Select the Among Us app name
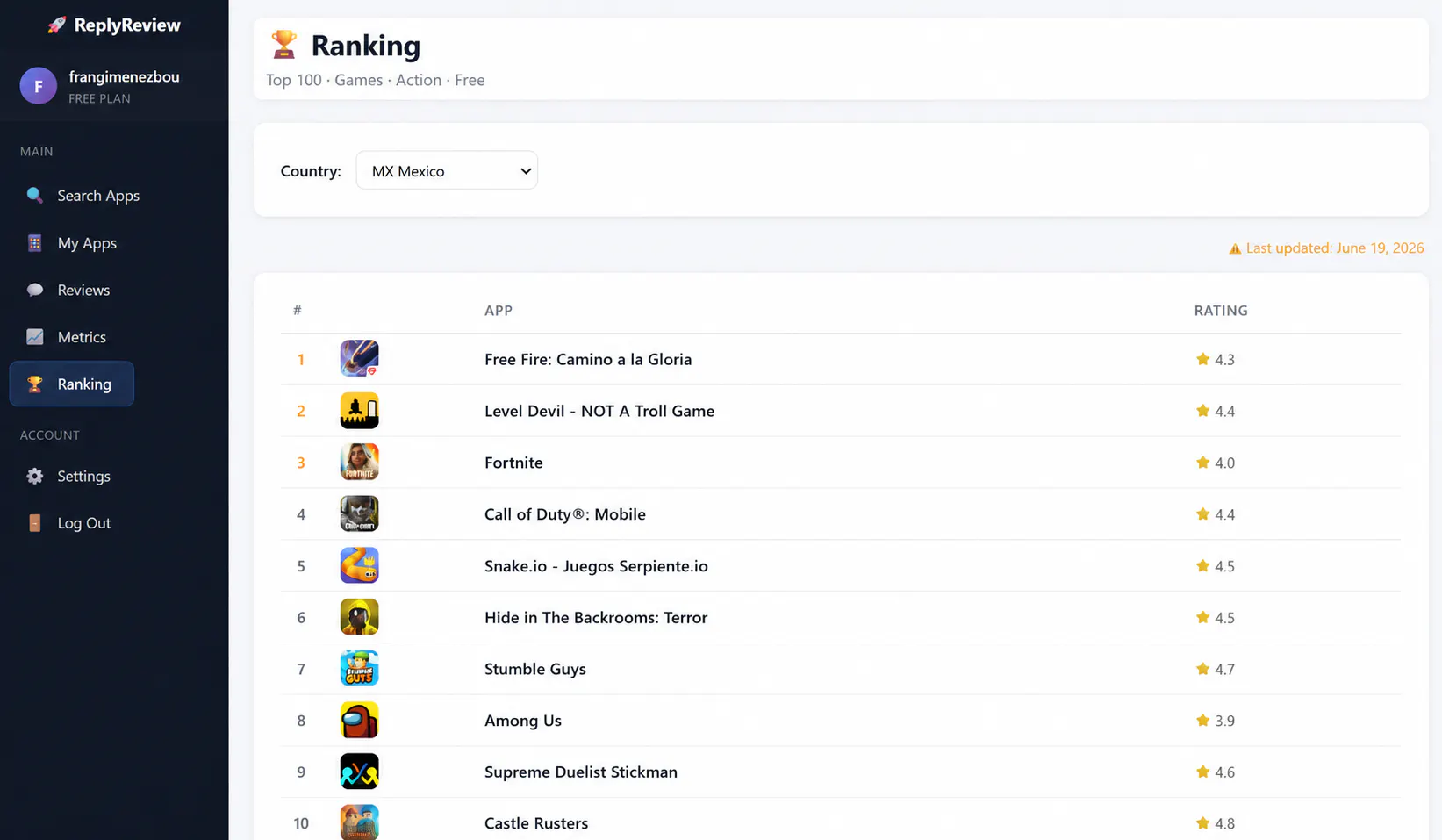 (523, 721)
